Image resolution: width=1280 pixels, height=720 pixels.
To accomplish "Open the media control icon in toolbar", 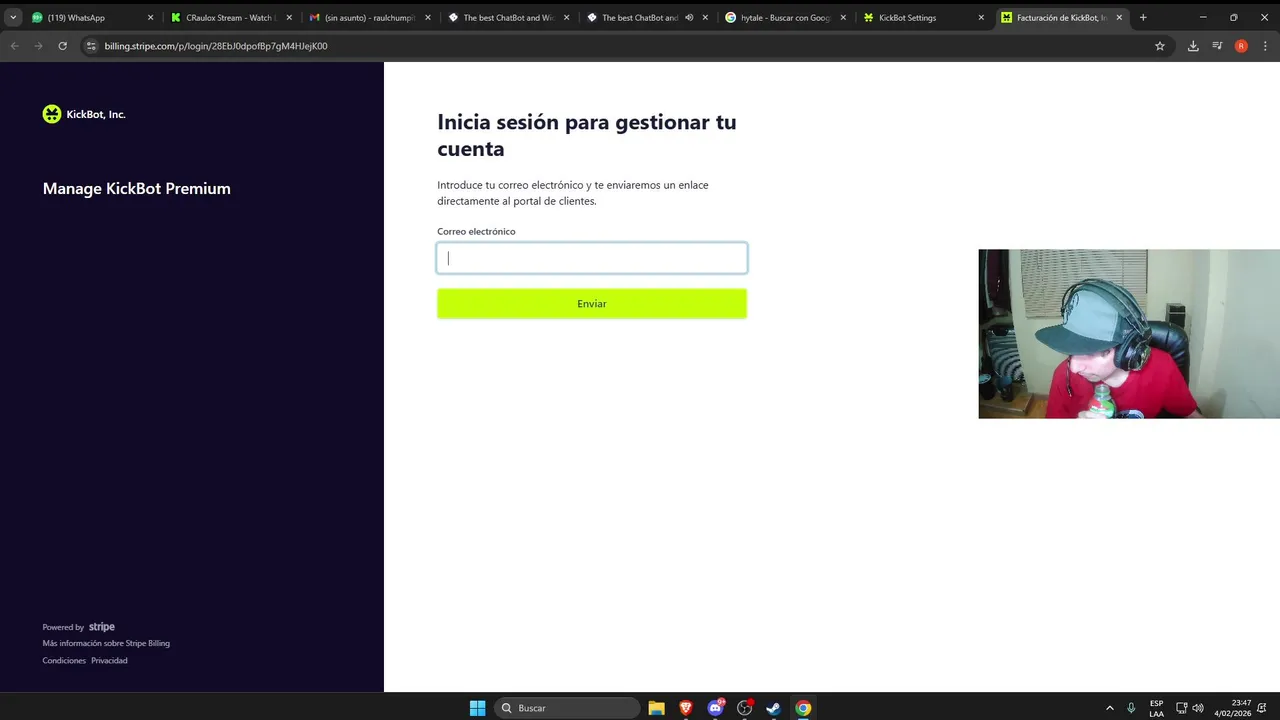I will (x=1217, y=46).
